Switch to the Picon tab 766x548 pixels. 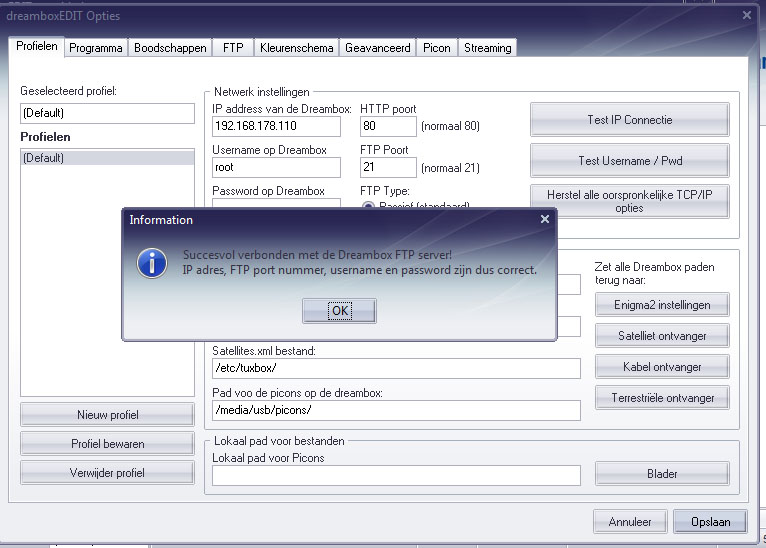coord(437,48)
